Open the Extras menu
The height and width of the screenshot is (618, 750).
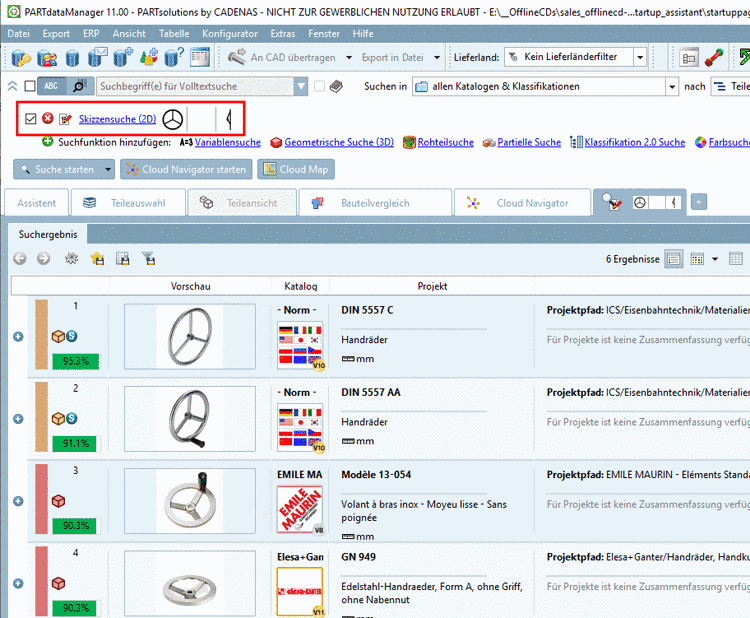[x=283, y=33]
